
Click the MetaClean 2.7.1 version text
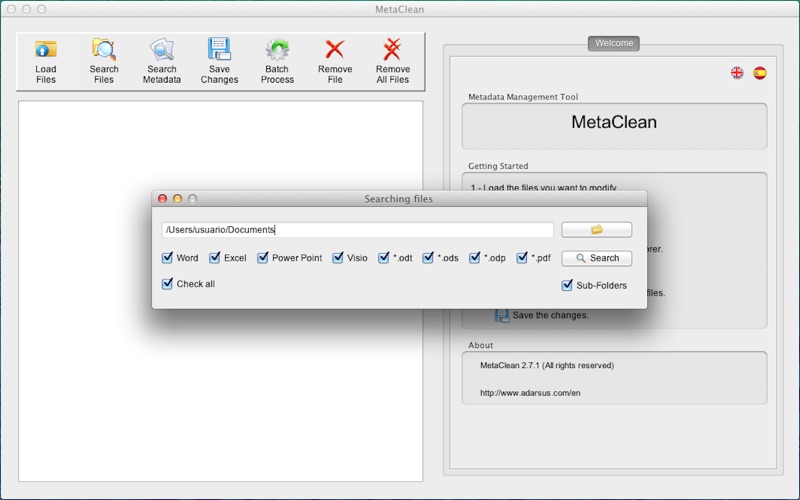coord(547,365)
